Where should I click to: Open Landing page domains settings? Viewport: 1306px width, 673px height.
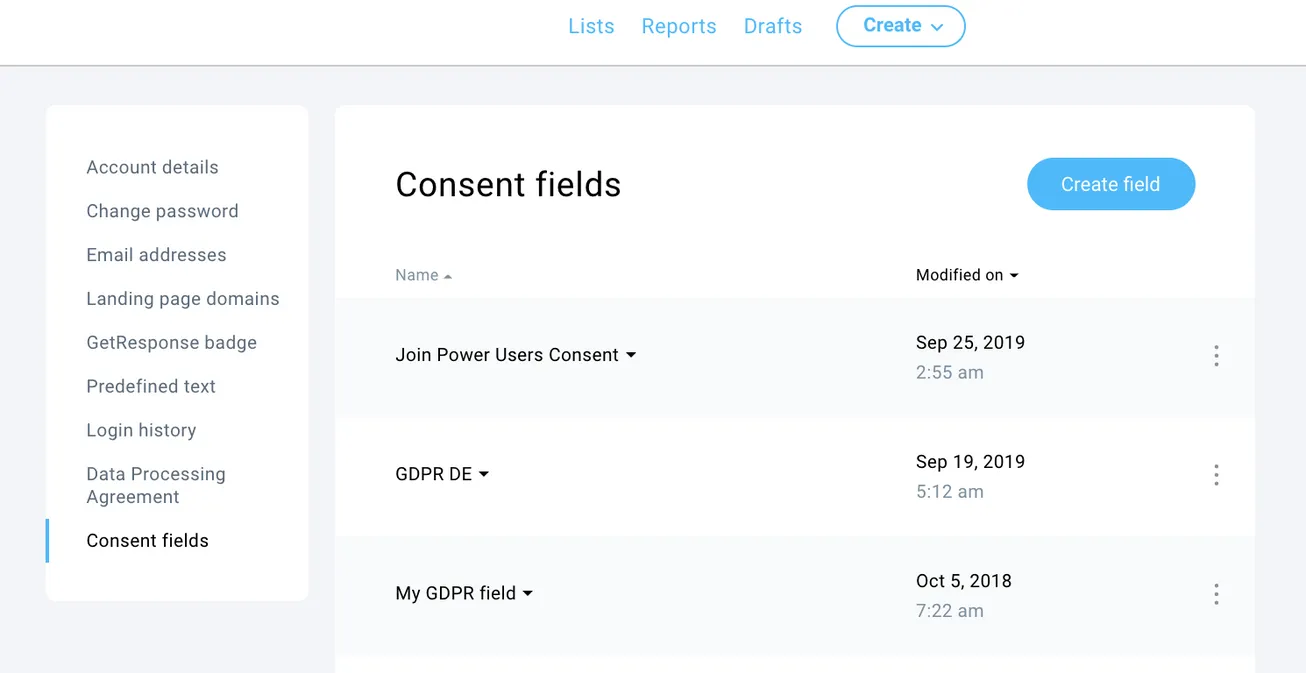point(183,299)
